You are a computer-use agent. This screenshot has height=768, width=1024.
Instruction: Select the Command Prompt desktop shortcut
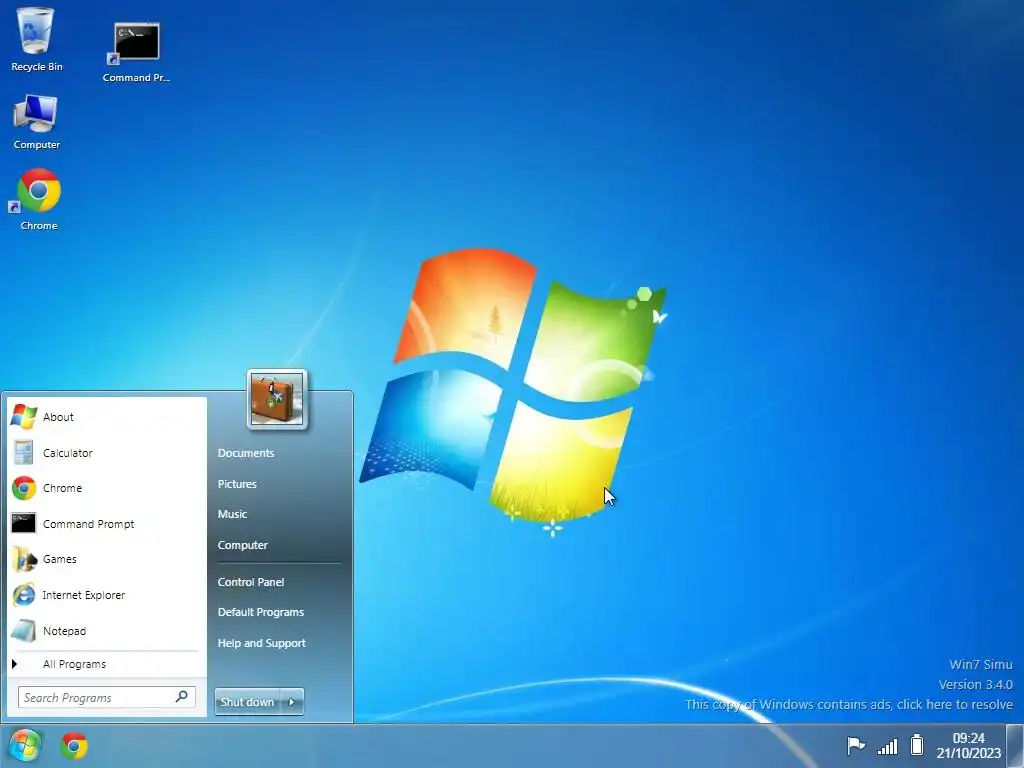tap(136, 52)
